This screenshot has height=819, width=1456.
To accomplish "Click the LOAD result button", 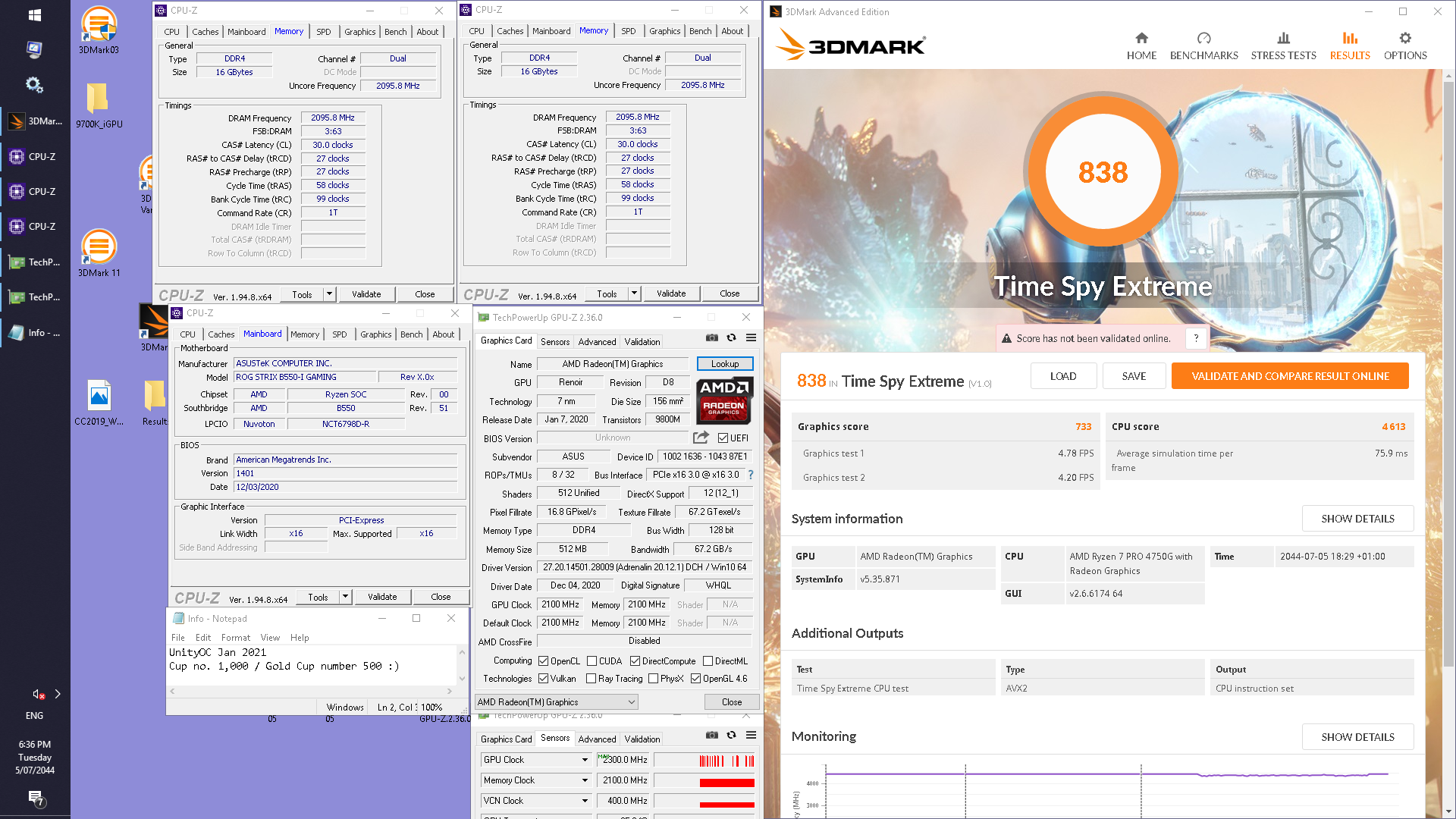I will point(1063,376).
